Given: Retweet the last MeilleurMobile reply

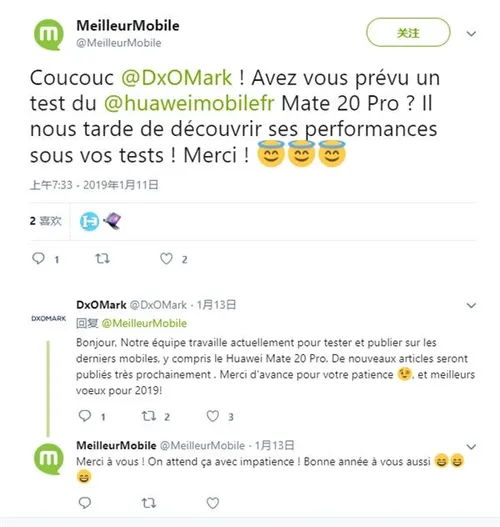Looking at the screenshot, I should (149, 503).
